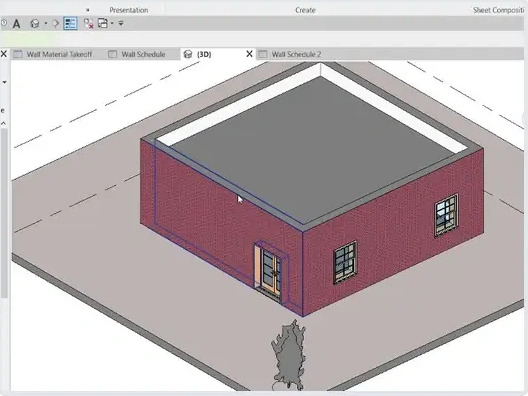The height and width of the screenshot is (396, 528).
Task: Click the Section tool icon
Action: (x=56, y=24)
